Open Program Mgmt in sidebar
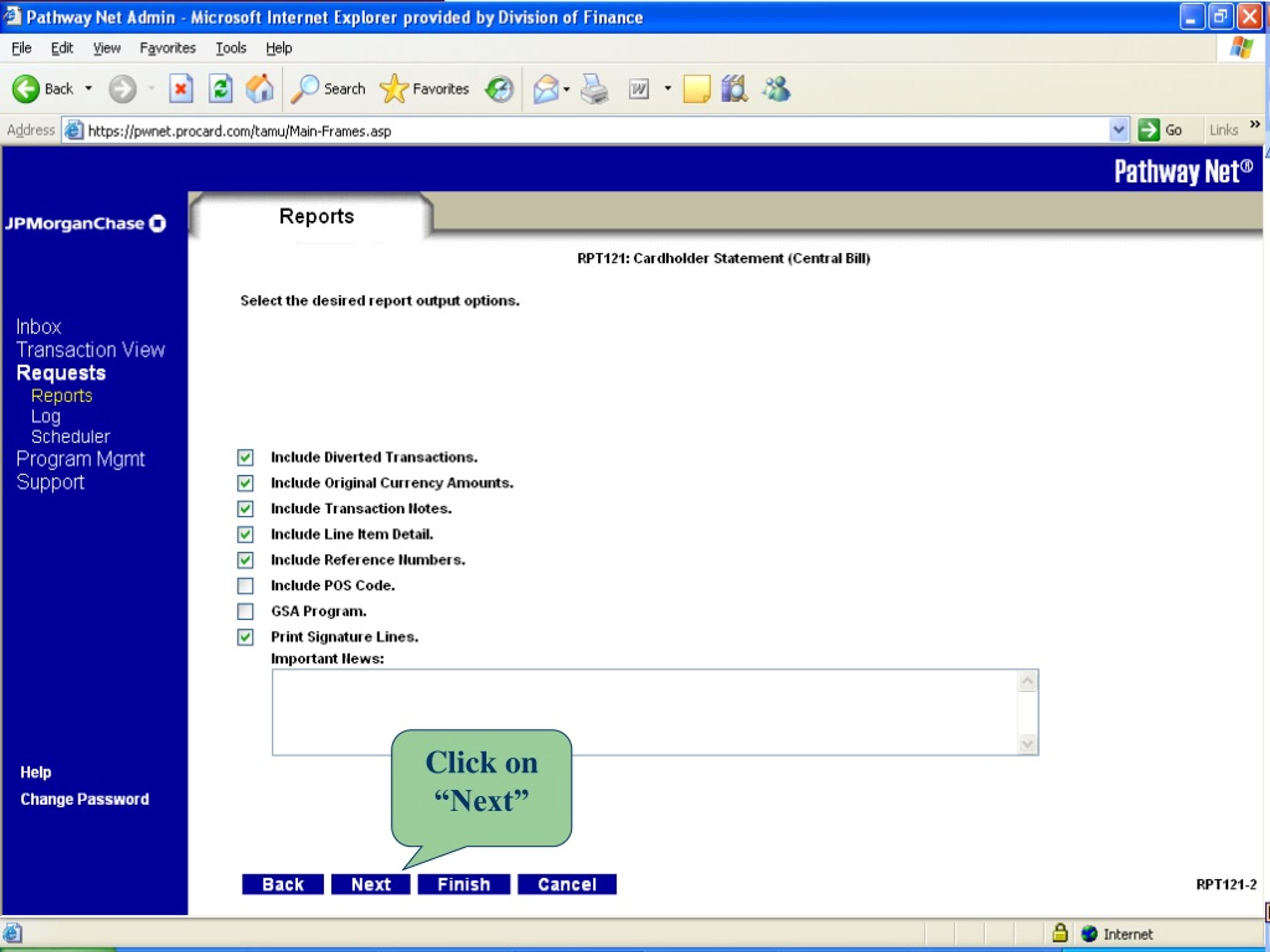The height and width of the screenshot is (952, 1270). click(x=80, y=459)
